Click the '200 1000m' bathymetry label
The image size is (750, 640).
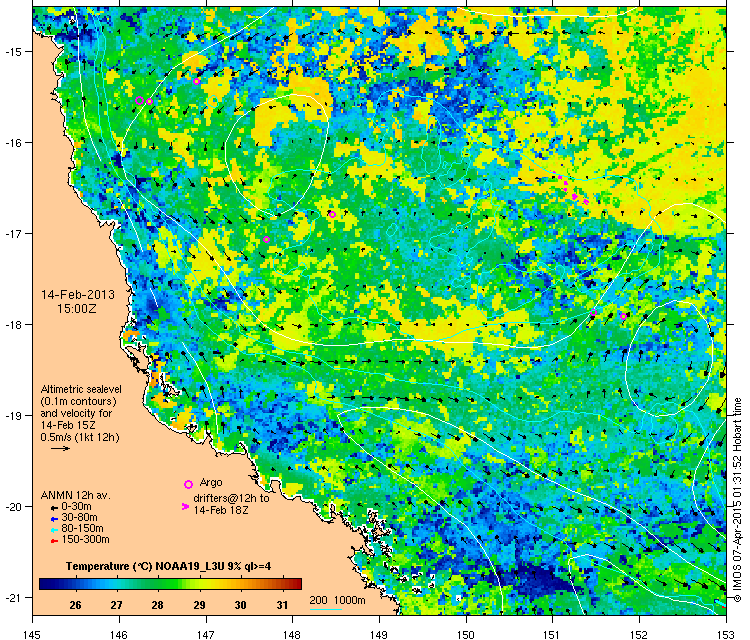click(337, 600)
